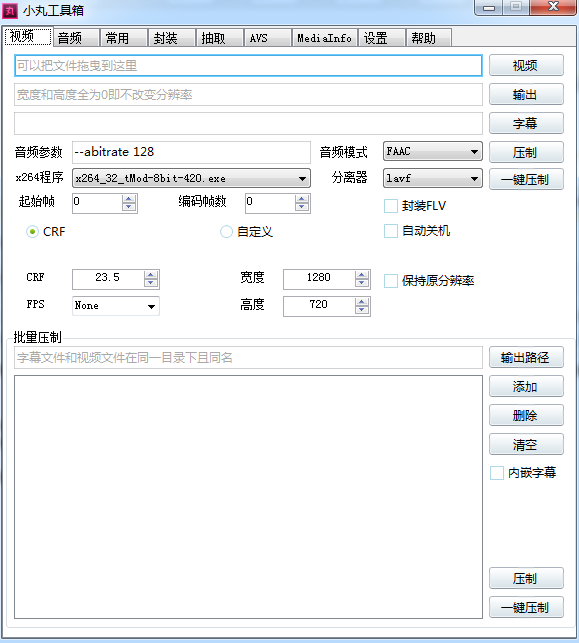Click the 输出路径 output path button
The width and height of the screenshot is (579, 643).
(x=526, y=358)
